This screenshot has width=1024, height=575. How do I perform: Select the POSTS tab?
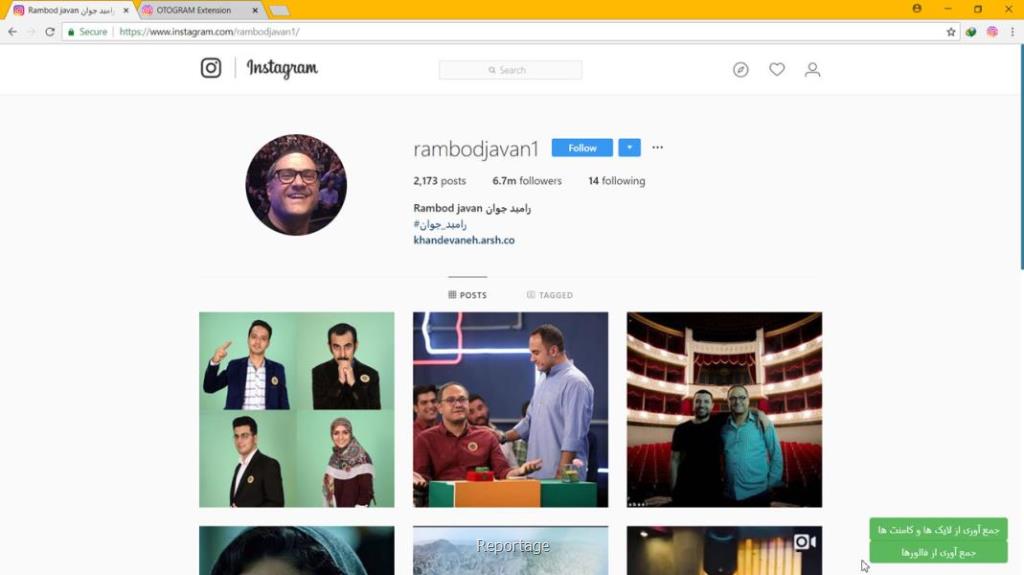(x=468, y=295)
